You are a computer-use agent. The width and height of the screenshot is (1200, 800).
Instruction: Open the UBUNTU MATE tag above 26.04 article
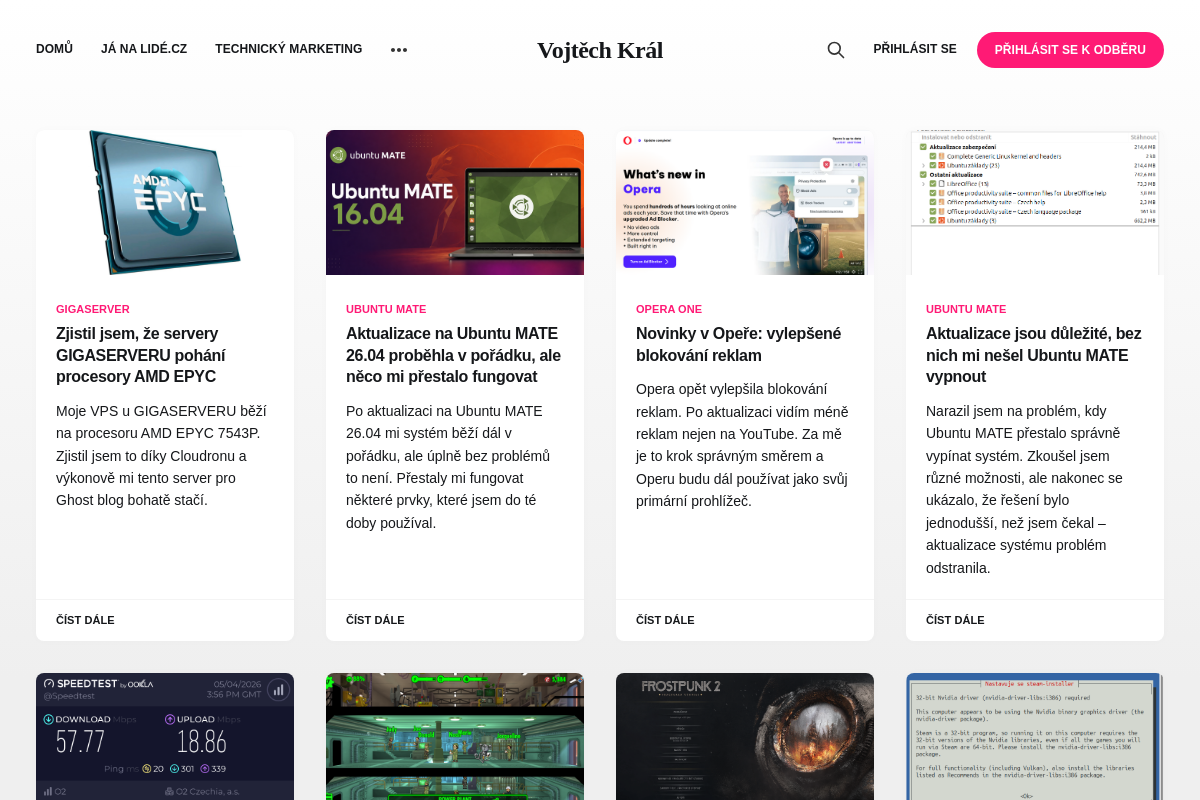pos(386,309)
